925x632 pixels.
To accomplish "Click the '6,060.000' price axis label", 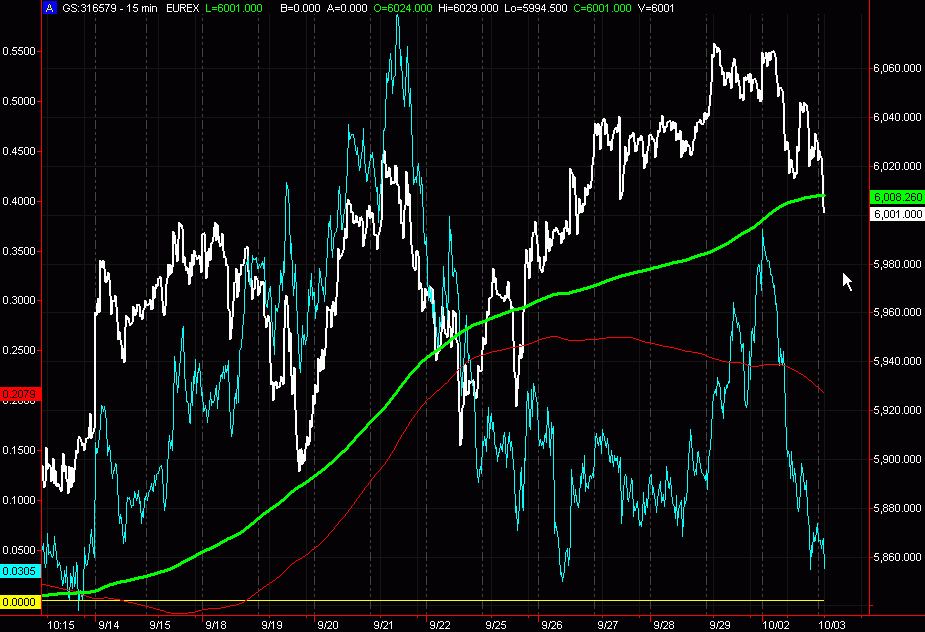I will pos(897,68).
